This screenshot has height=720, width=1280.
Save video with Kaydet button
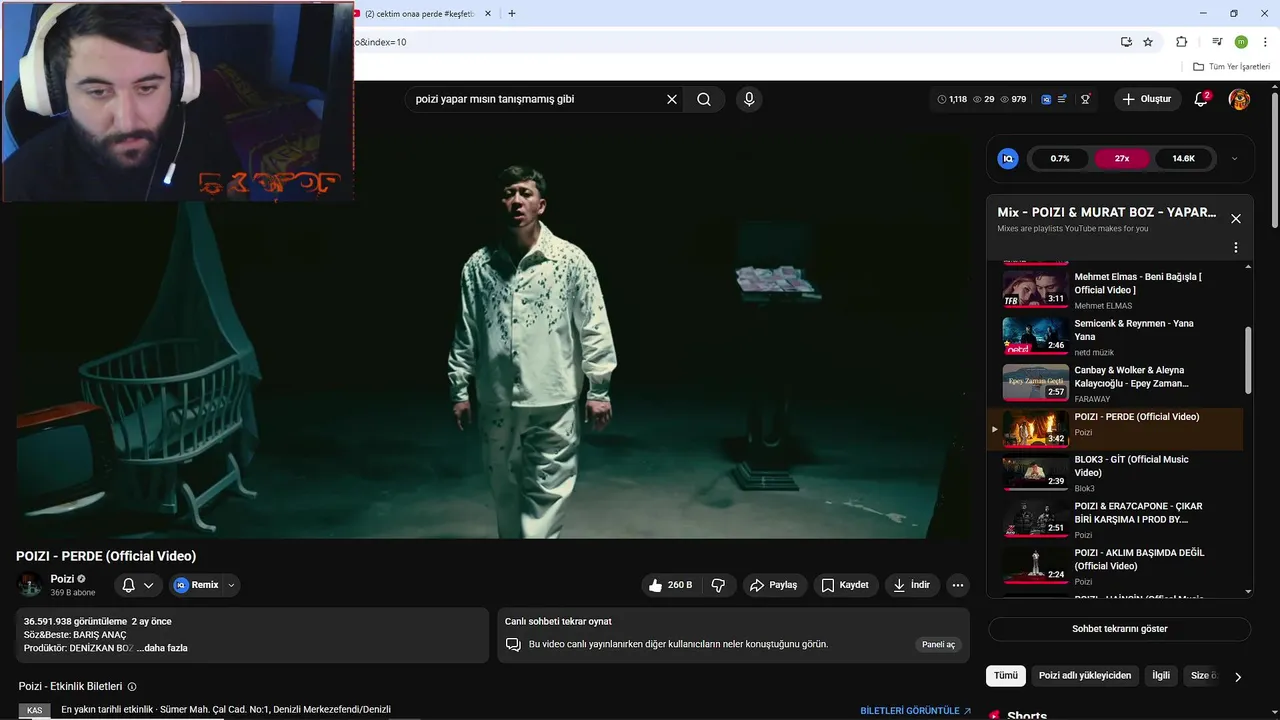pos(845,585)
